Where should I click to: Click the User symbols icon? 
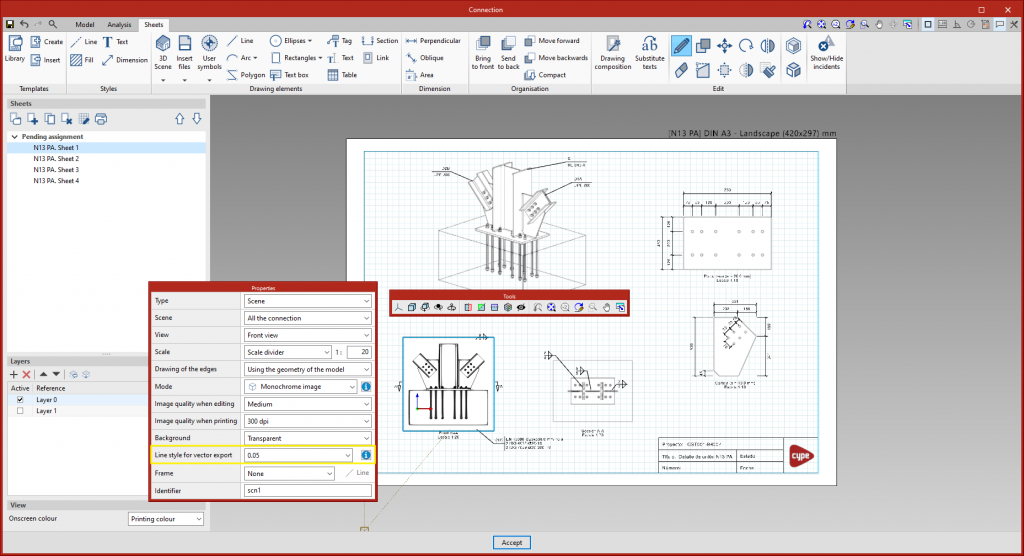tap(209, 50)
